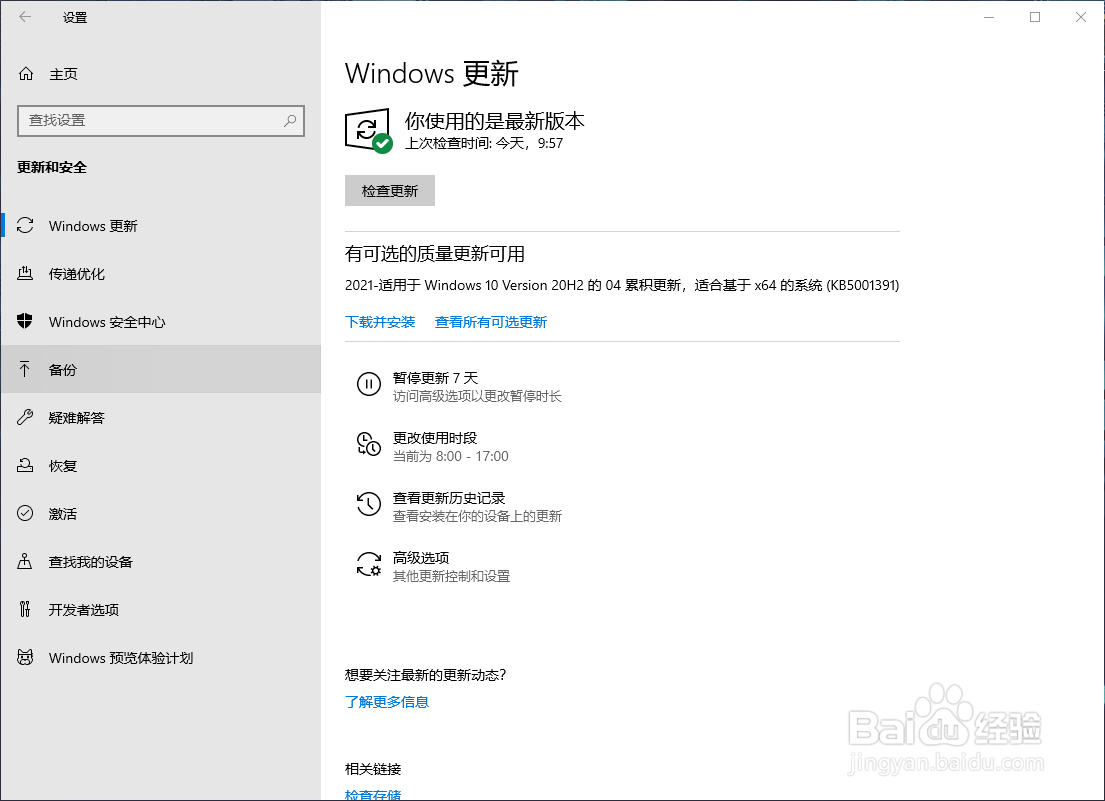
Task: 点击备份的上传箭头图标
Action: pyautogui.click(x=25, y=369)
